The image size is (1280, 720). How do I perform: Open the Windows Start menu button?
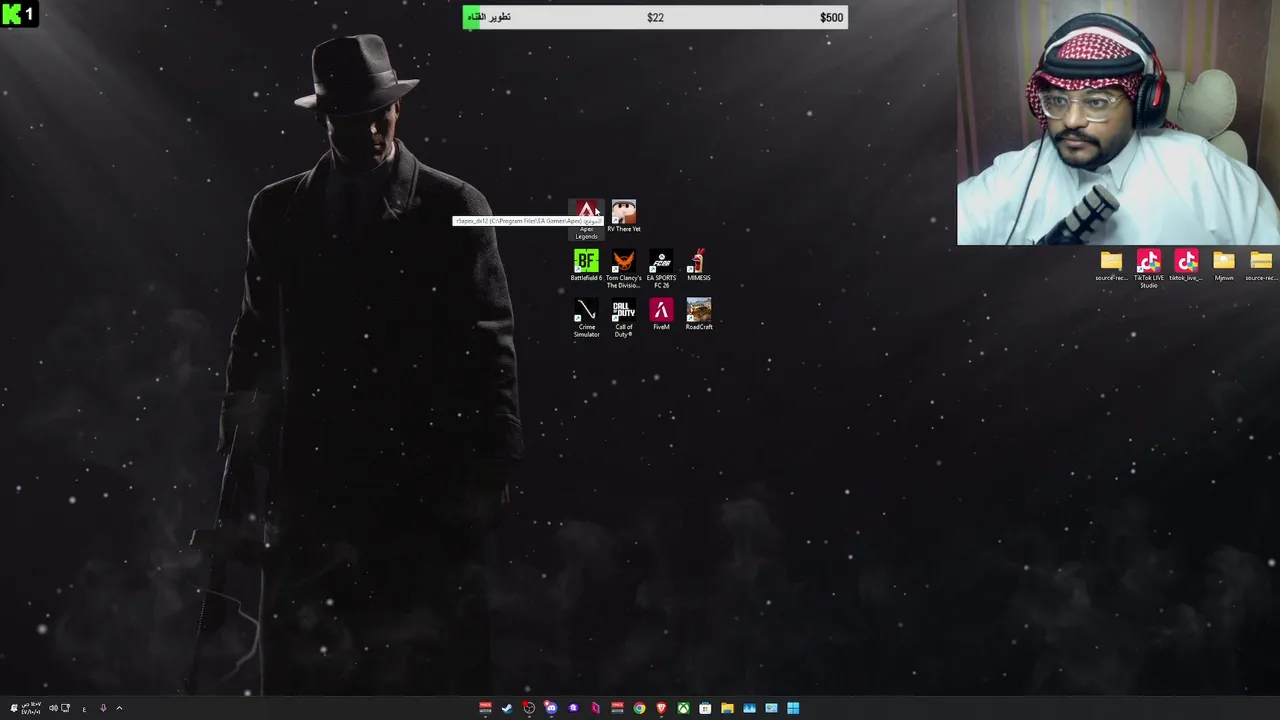(793, 708)
